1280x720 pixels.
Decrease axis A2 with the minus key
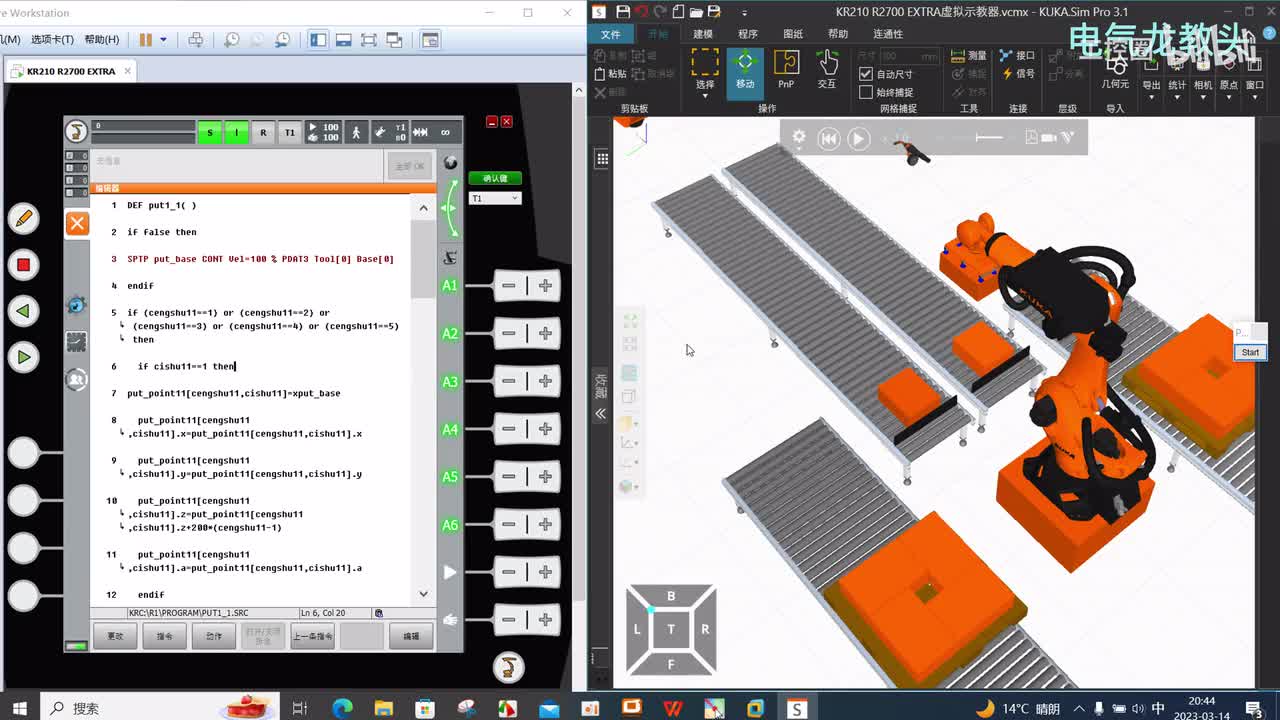click(x=509, y=334)
